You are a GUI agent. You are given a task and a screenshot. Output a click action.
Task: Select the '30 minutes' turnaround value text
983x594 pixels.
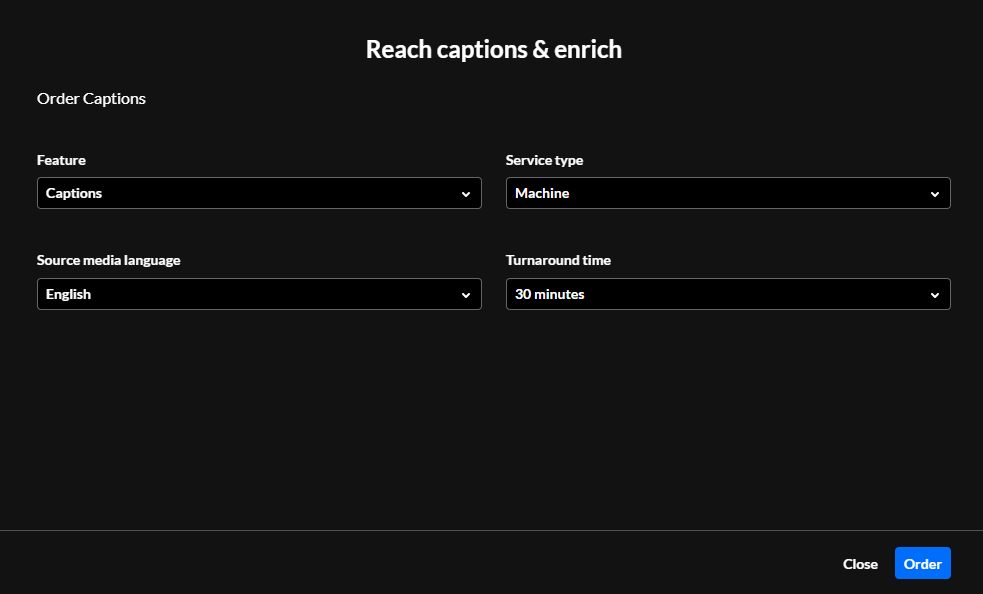point(549,294)
